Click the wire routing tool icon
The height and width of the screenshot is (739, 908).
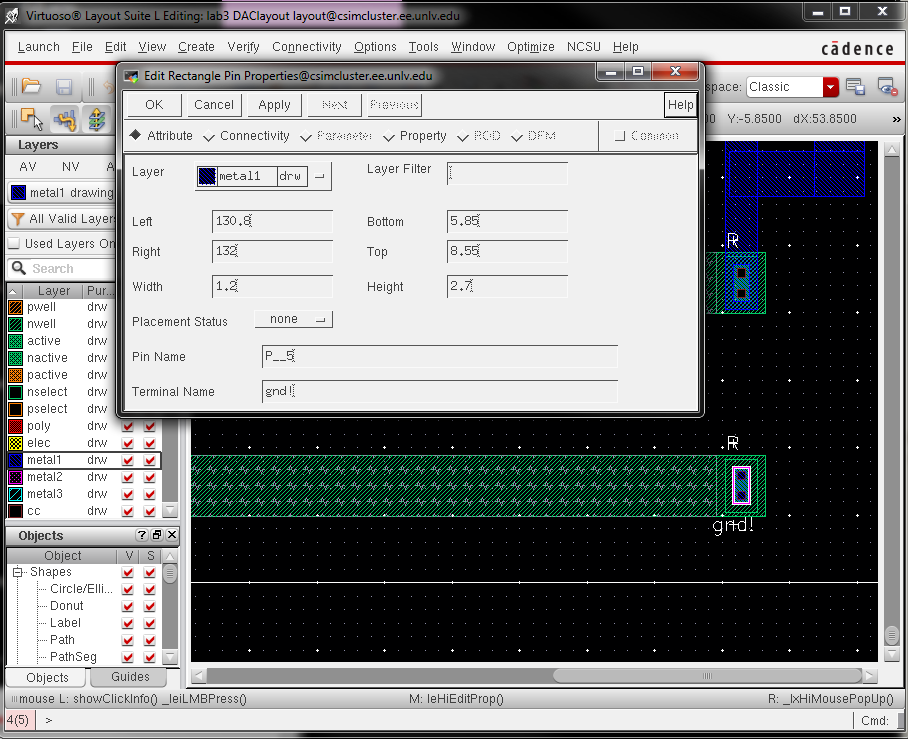[65, 120]
